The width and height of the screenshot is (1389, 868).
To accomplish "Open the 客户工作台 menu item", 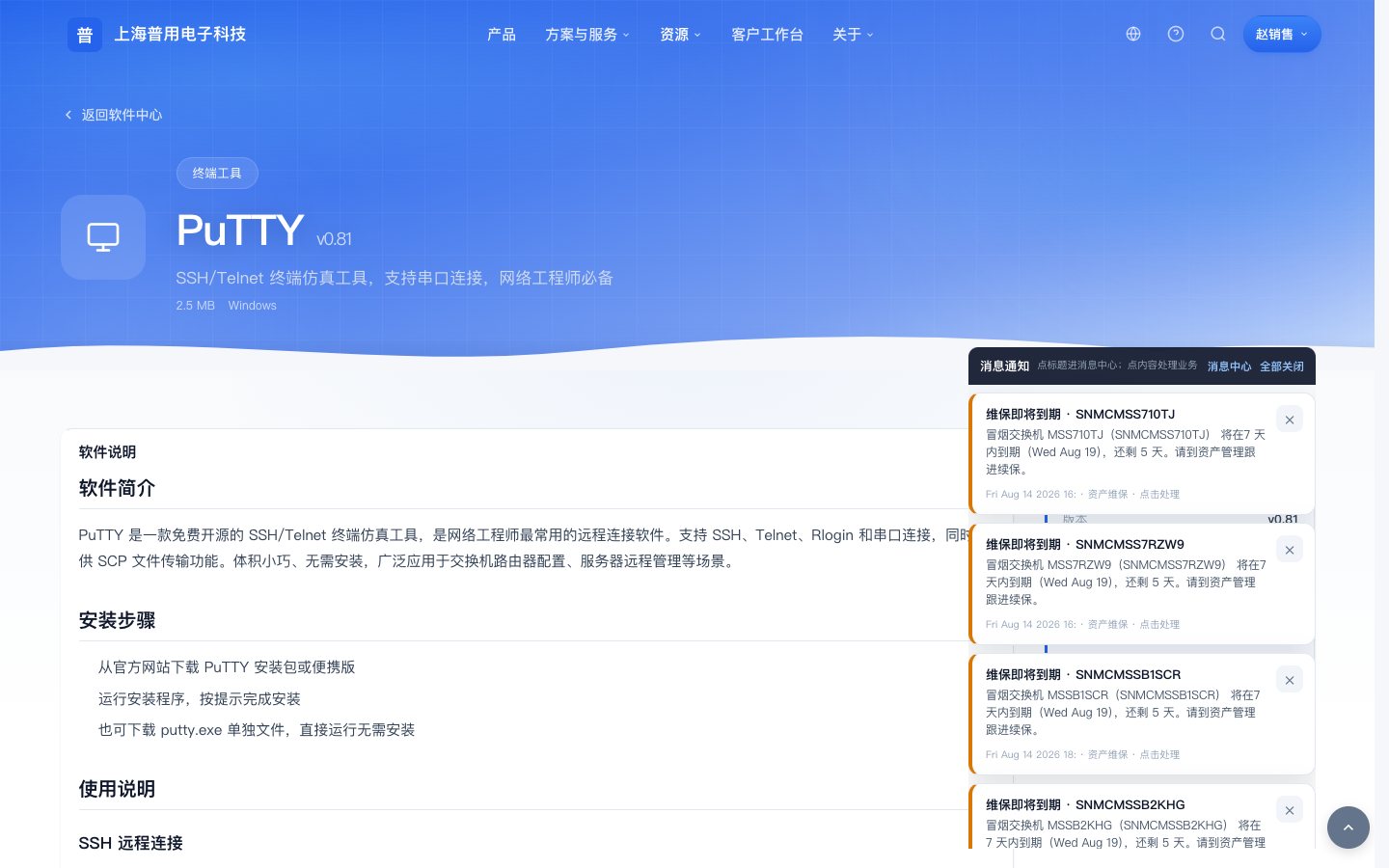I will coord(767,35).
